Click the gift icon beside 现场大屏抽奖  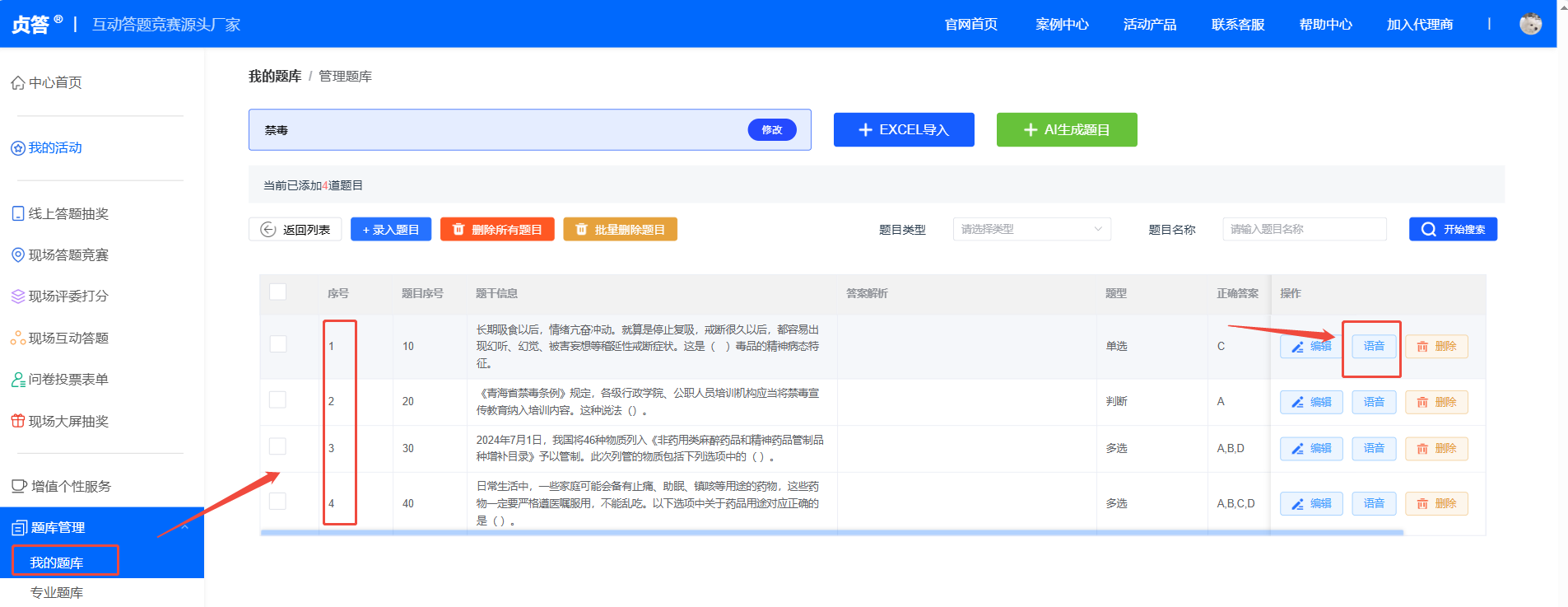tap(17, 421)
